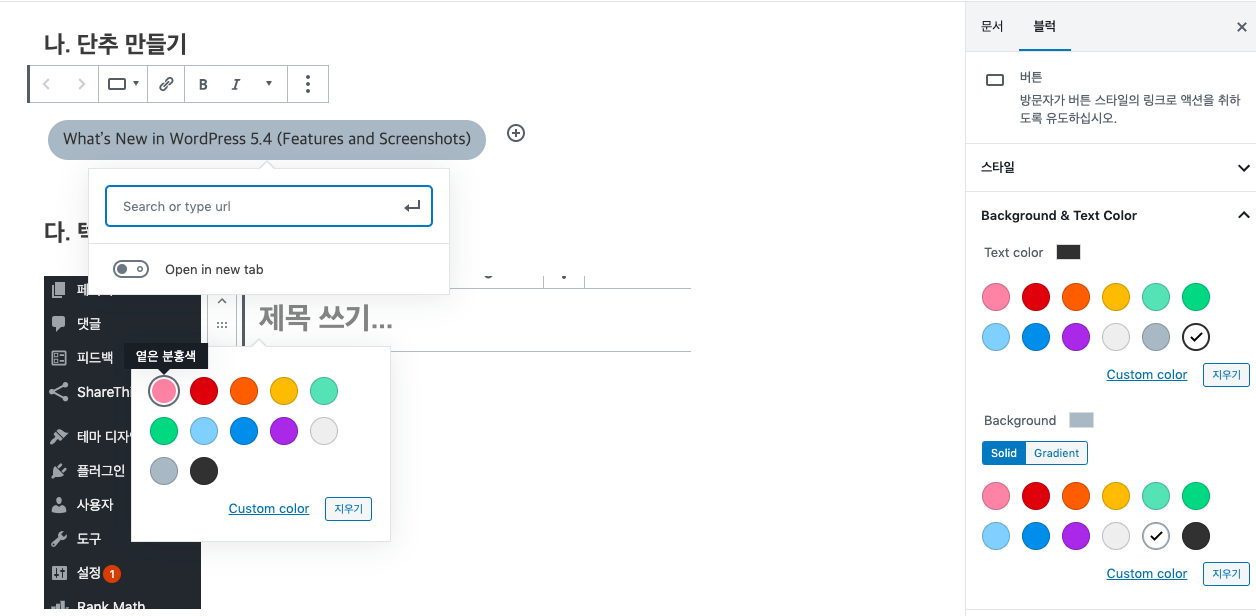This screenshot has height=616, width=1256.
Task: Click the plus icon beside the button
Action: 516,133
